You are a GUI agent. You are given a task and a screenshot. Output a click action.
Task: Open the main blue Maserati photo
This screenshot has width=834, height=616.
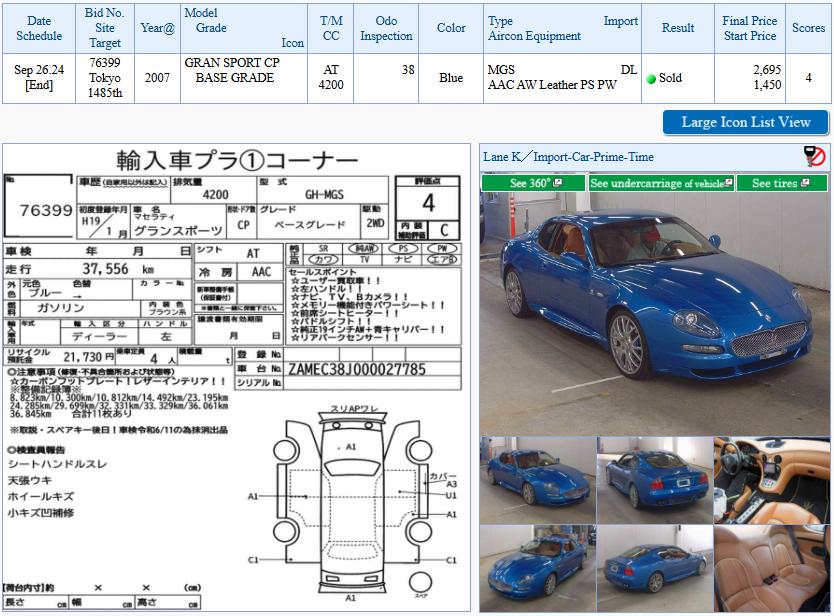[x=655, y=314]
